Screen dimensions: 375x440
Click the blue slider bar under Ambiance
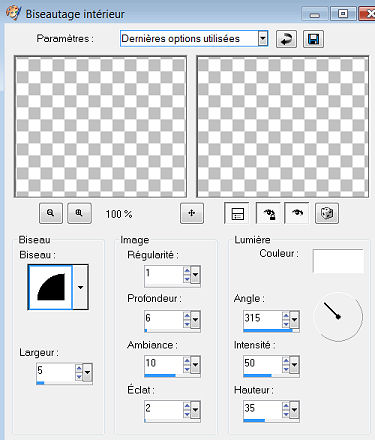(x=160, y=376)
